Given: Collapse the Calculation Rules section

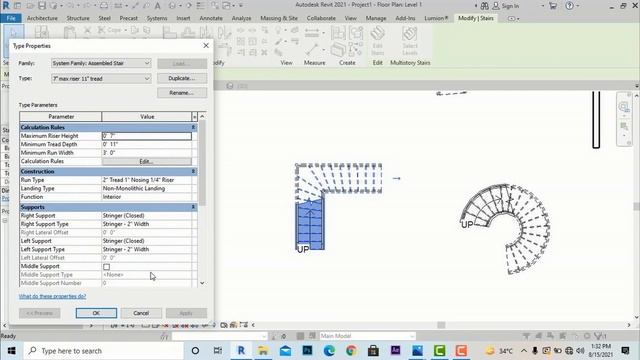Looking at the screenshot, I should pos(193,127).
